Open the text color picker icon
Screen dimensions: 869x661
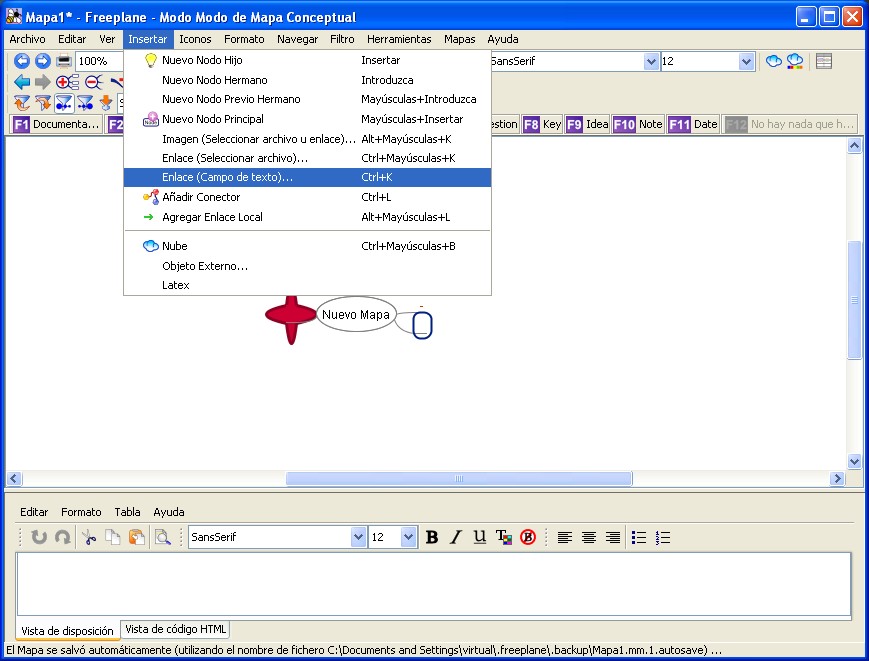coord(504,537)
